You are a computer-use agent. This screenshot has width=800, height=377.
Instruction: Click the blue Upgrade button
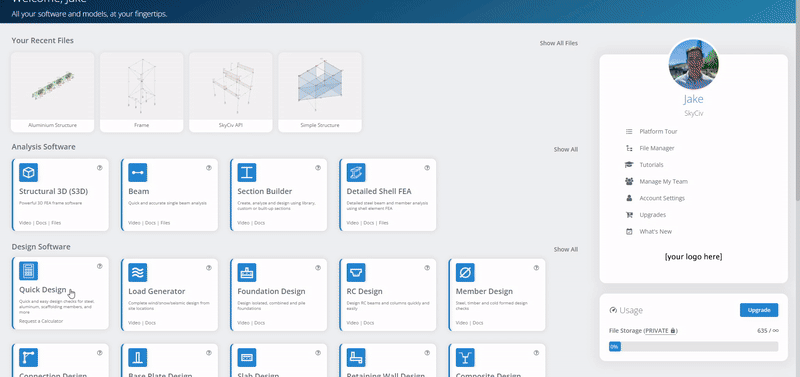coord(759,310)
